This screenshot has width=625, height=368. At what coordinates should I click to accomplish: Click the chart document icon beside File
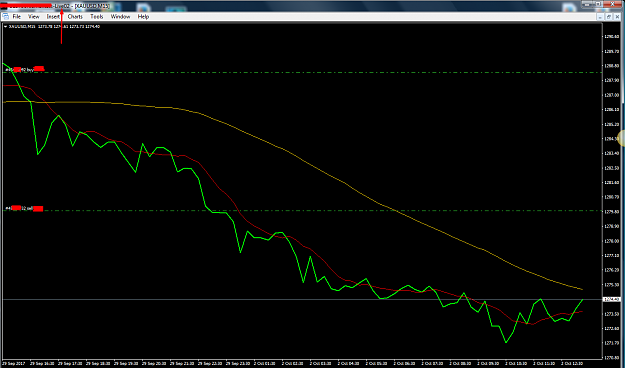coord(6,17)
